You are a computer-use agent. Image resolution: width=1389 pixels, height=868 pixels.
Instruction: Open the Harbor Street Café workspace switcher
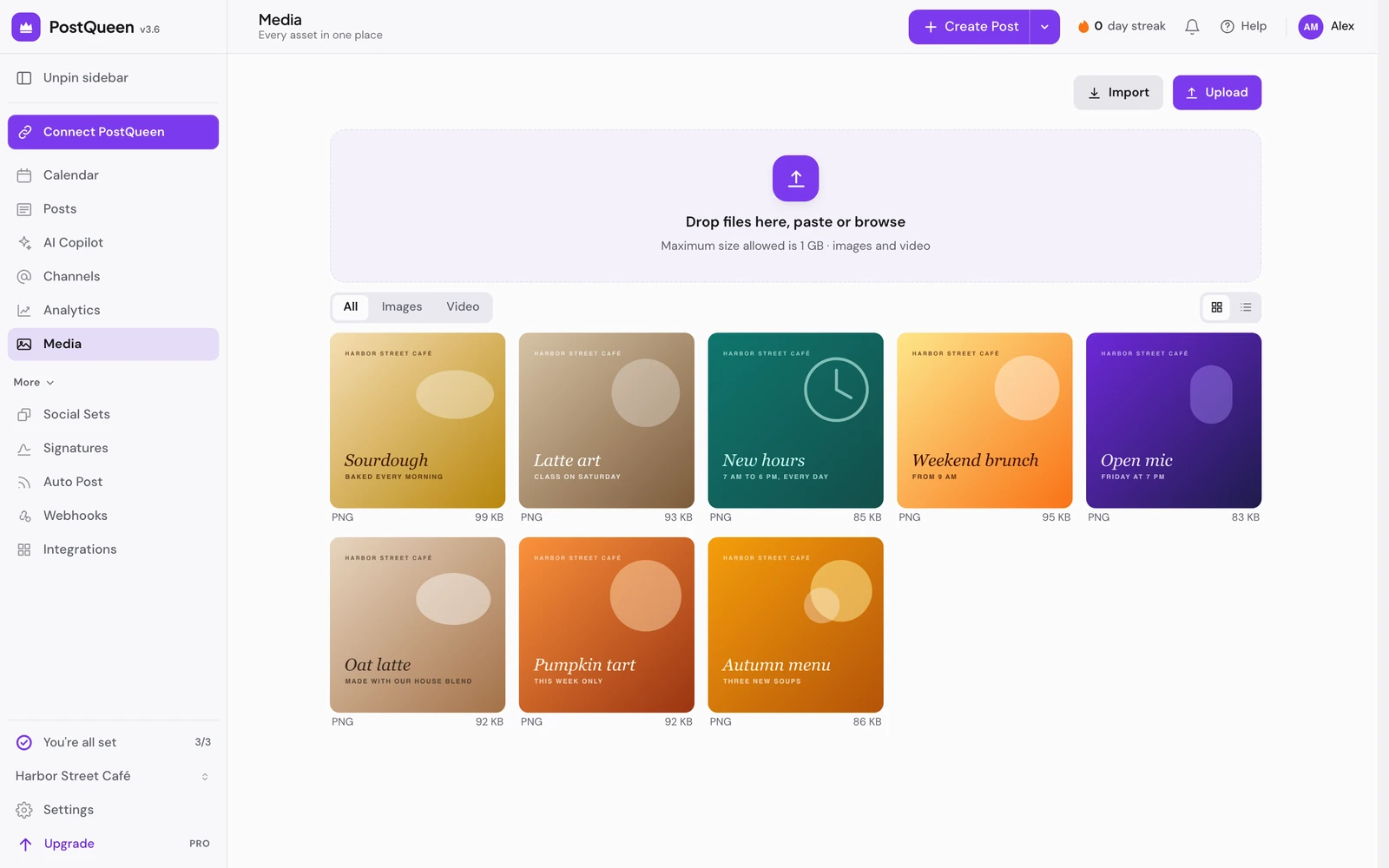point(113,776)
